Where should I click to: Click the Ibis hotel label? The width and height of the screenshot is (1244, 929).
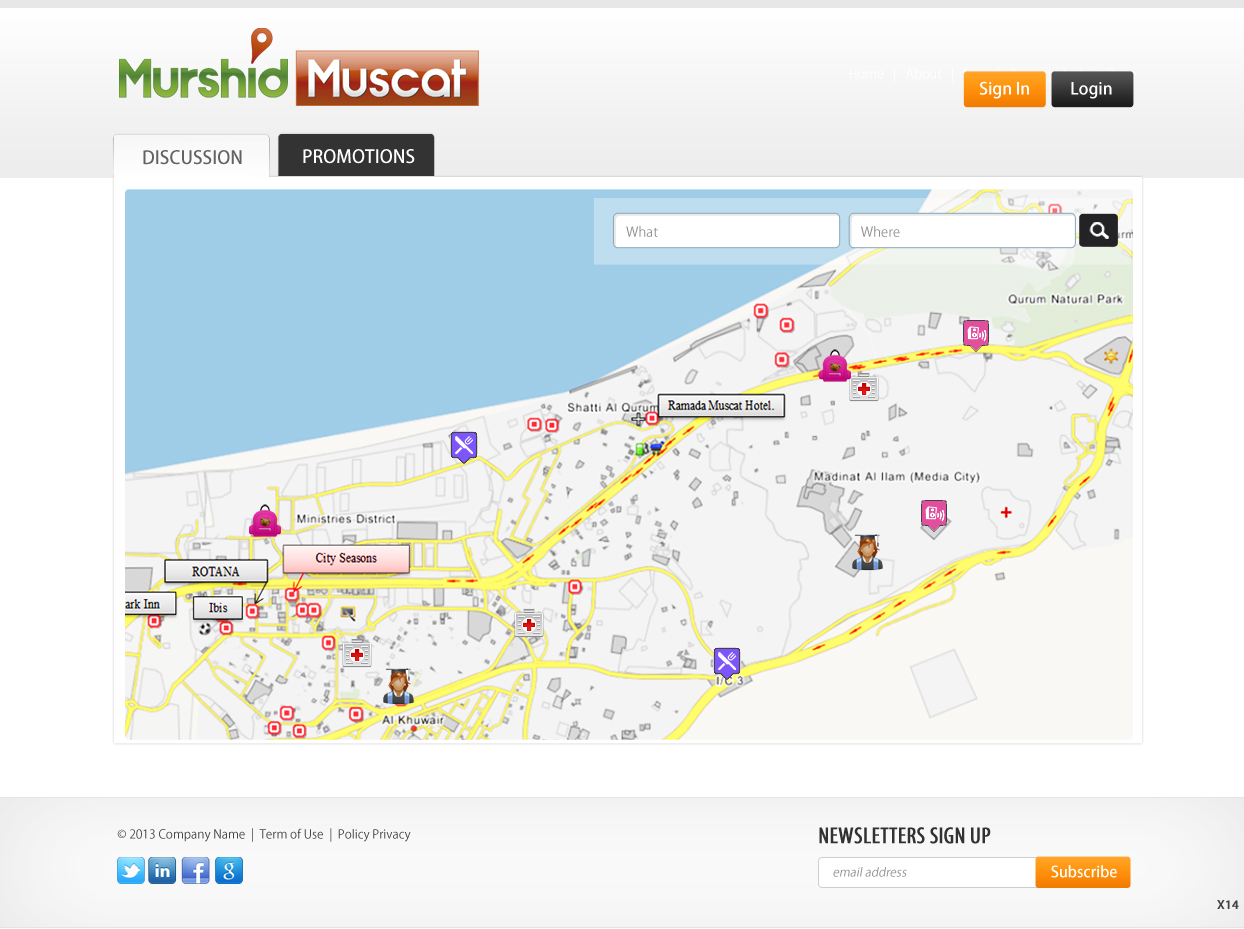[x=218, y=608]
